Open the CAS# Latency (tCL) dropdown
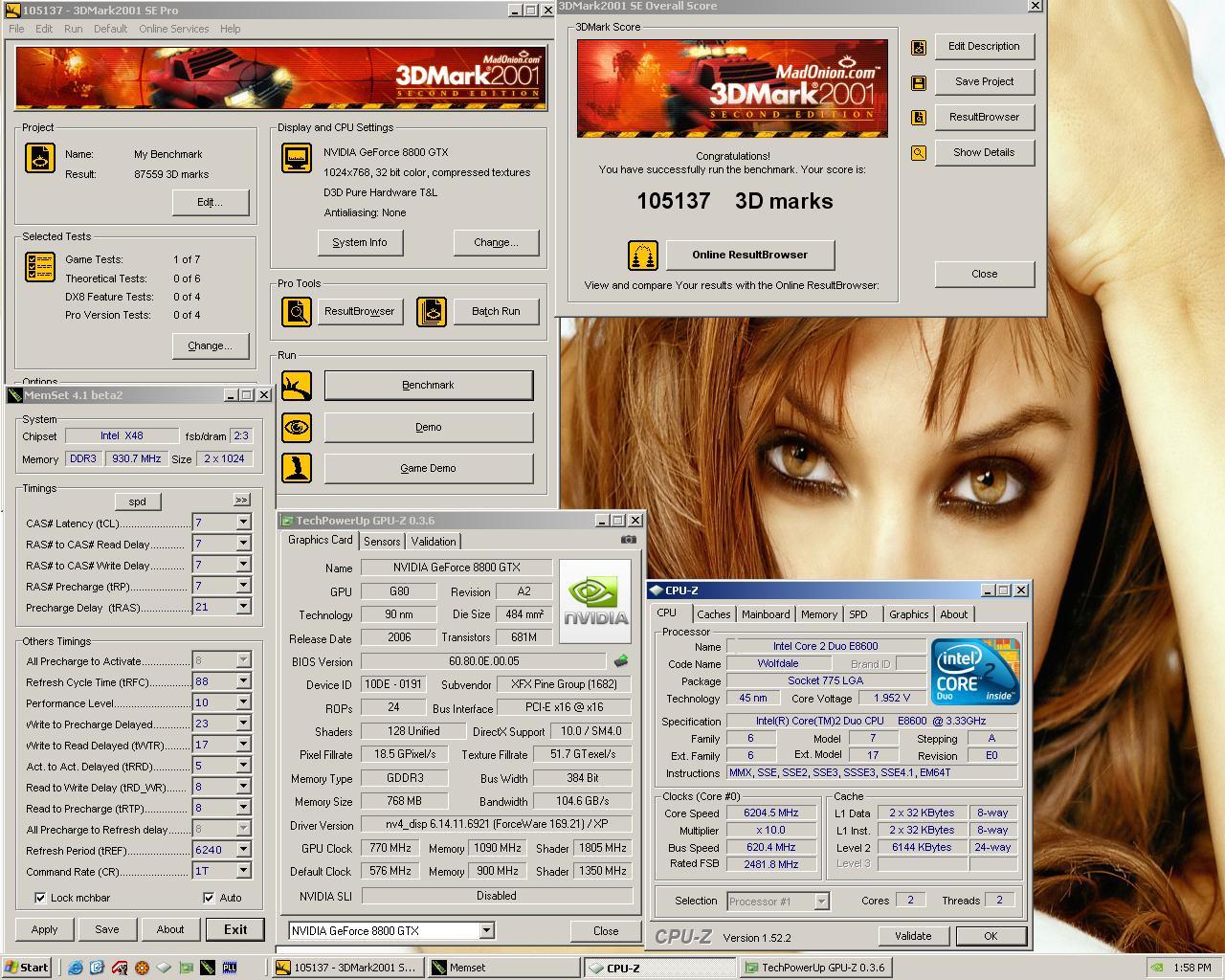This screenshot has width=1225, height=980. (243, 523)
